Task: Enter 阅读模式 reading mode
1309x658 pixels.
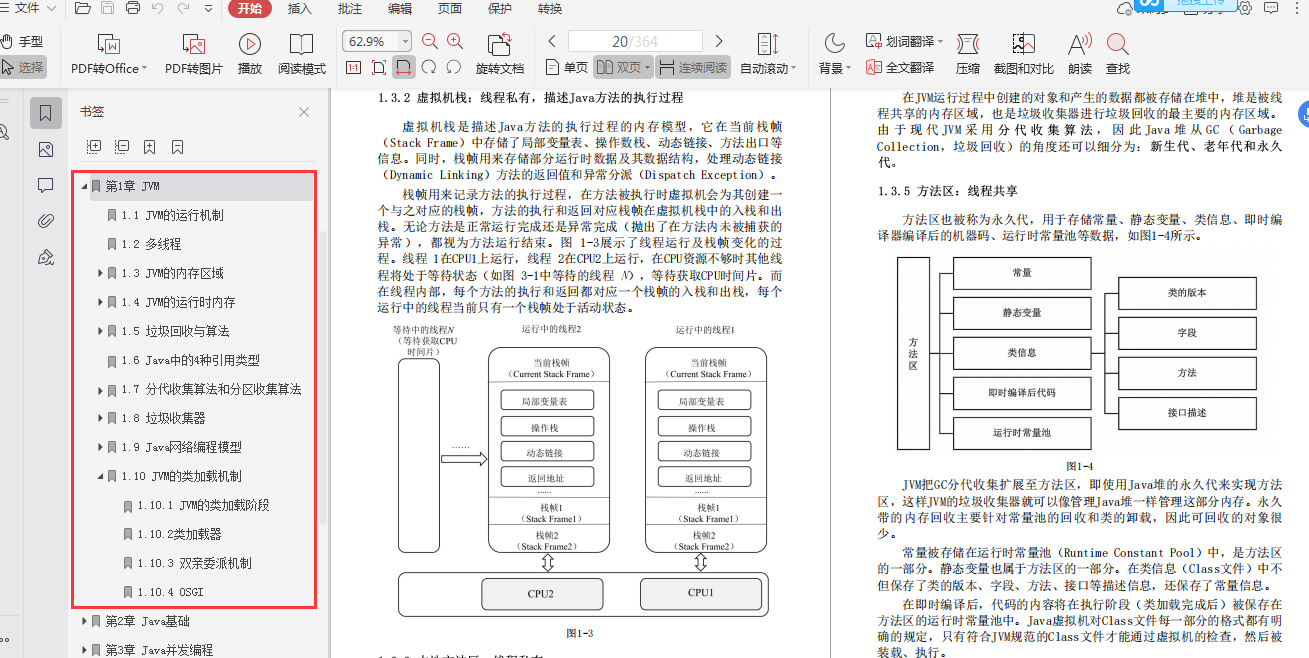Action: tap(302, 54)
